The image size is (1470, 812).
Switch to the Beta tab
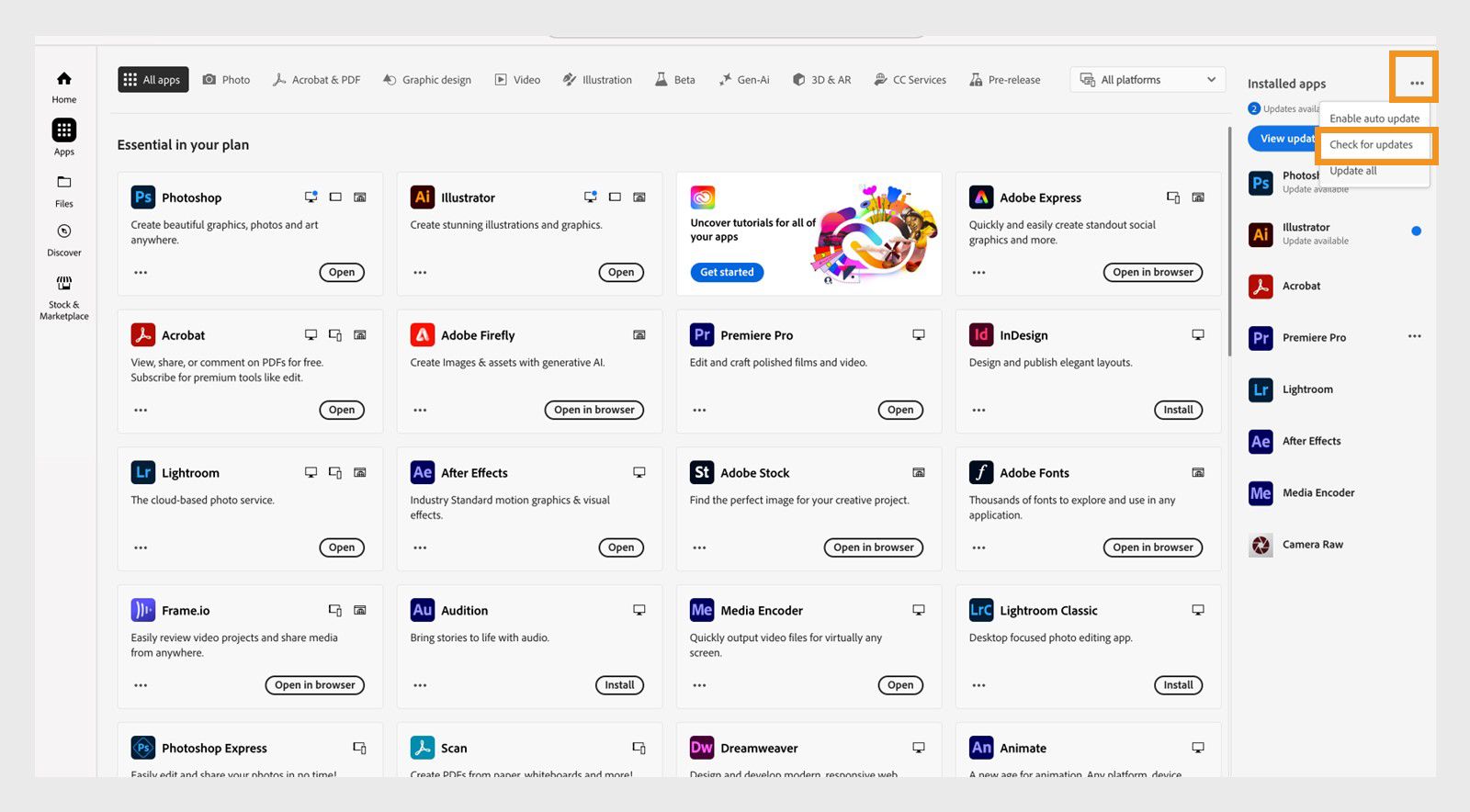(674, 80)
